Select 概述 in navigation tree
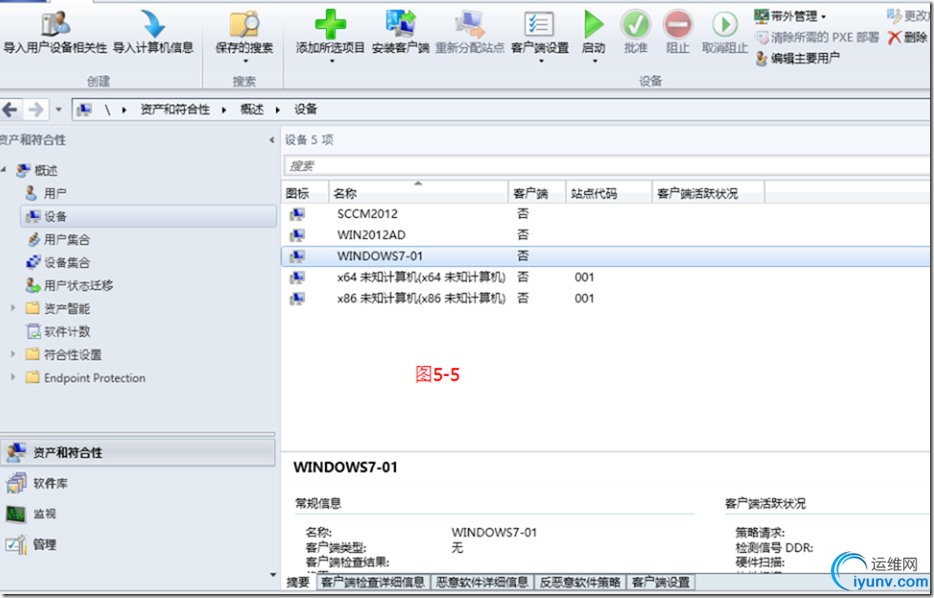 pos(37,170)
